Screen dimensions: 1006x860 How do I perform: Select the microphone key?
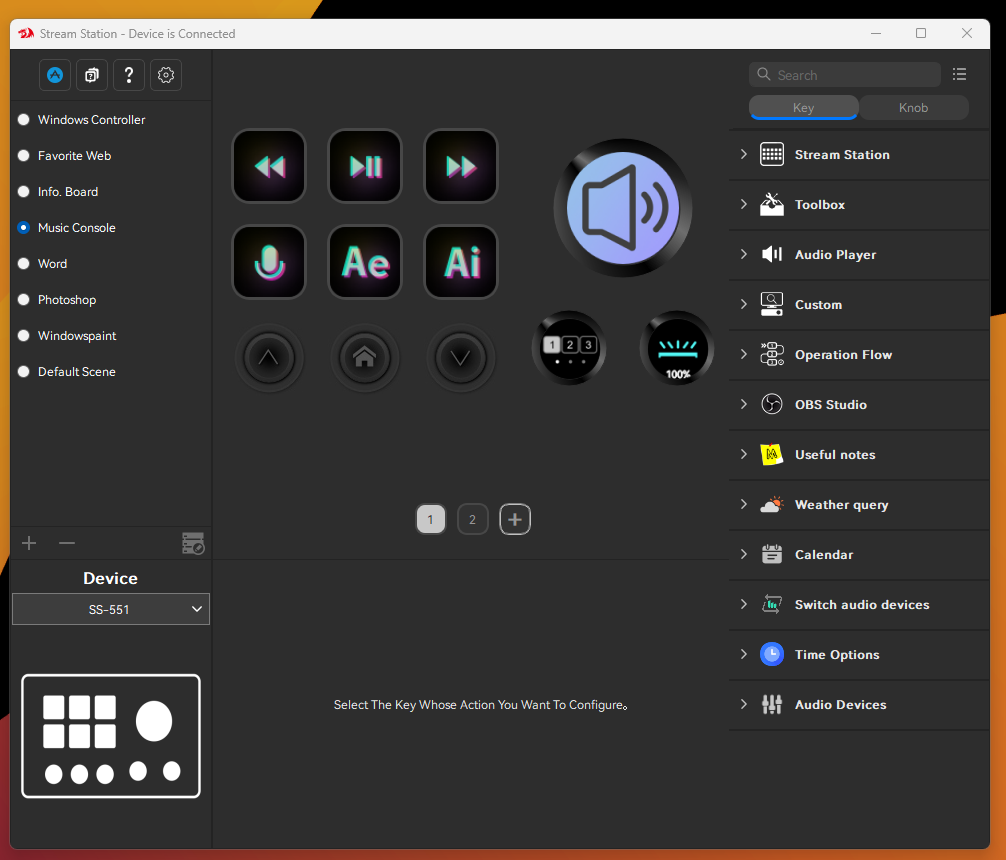click(269, 262)
